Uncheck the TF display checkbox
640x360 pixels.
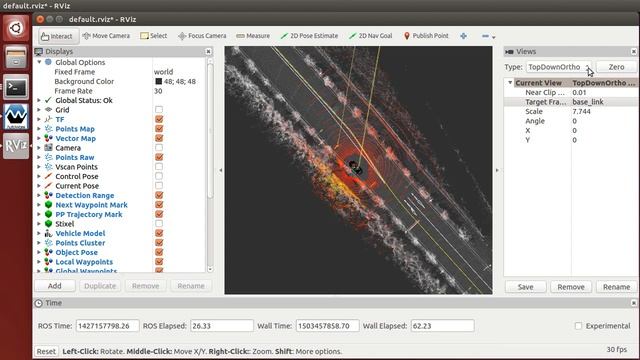pos(159,119)
